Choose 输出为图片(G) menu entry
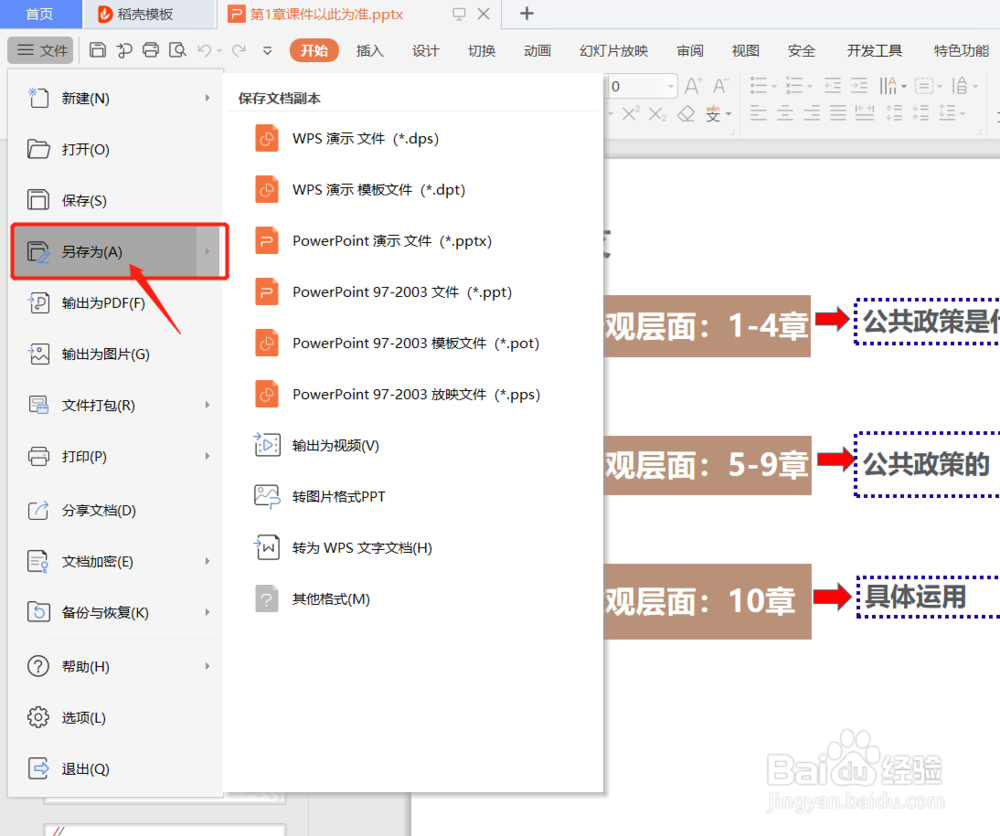This screenshot has width=1000, height=836. point(117,354)
